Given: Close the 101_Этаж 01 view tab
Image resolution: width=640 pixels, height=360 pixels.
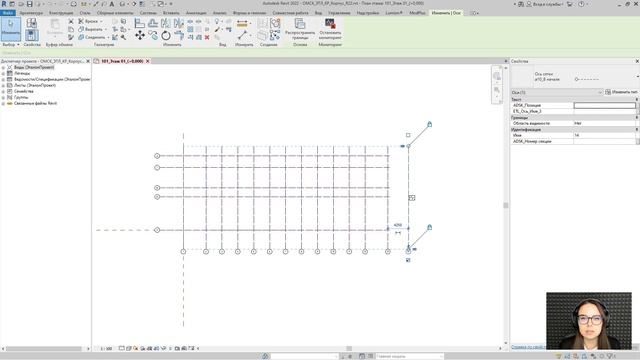Looking at the screenshot, I should point(148,61).
